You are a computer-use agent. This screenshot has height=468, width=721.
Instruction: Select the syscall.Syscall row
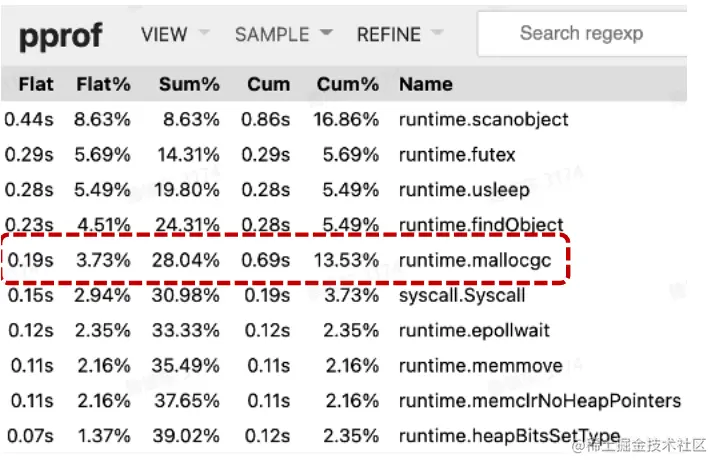pyautogui.click(x=462, y=296)
